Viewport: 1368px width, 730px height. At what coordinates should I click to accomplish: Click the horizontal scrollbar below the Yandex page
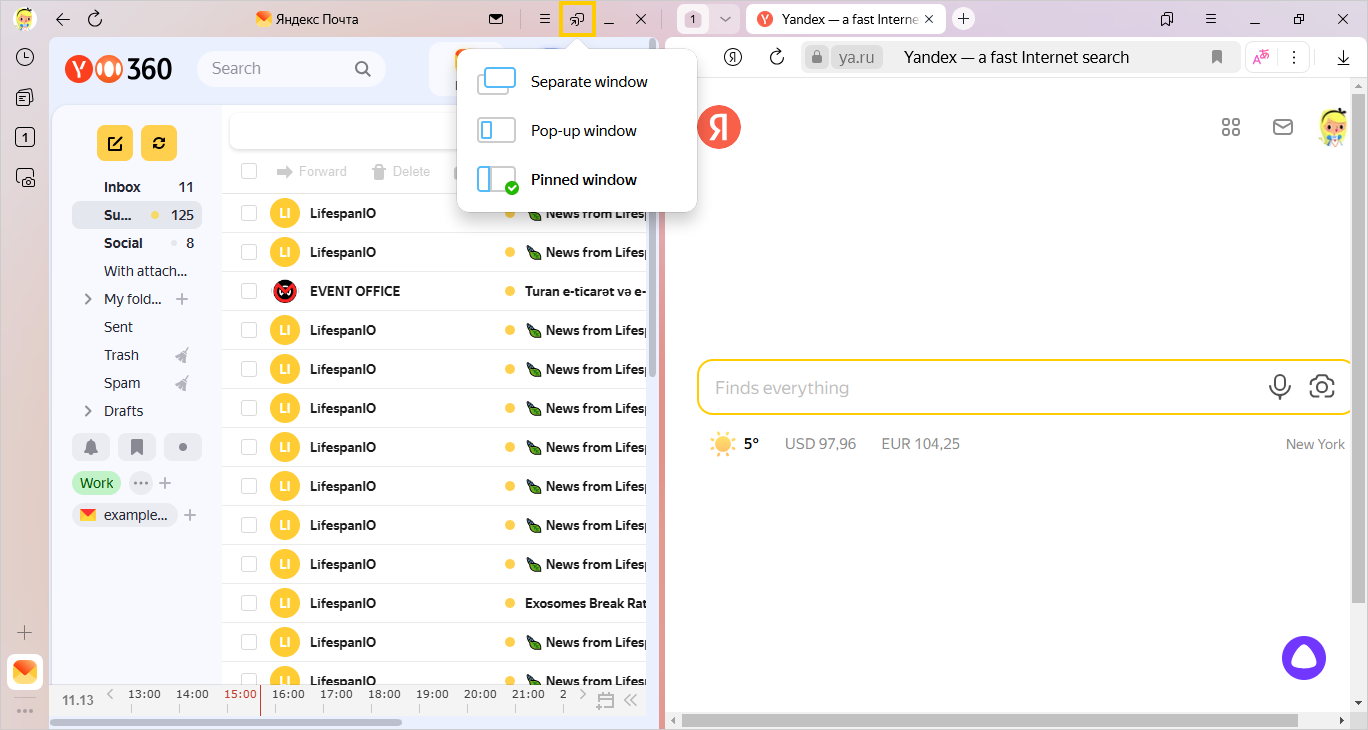coord(1010,720)
